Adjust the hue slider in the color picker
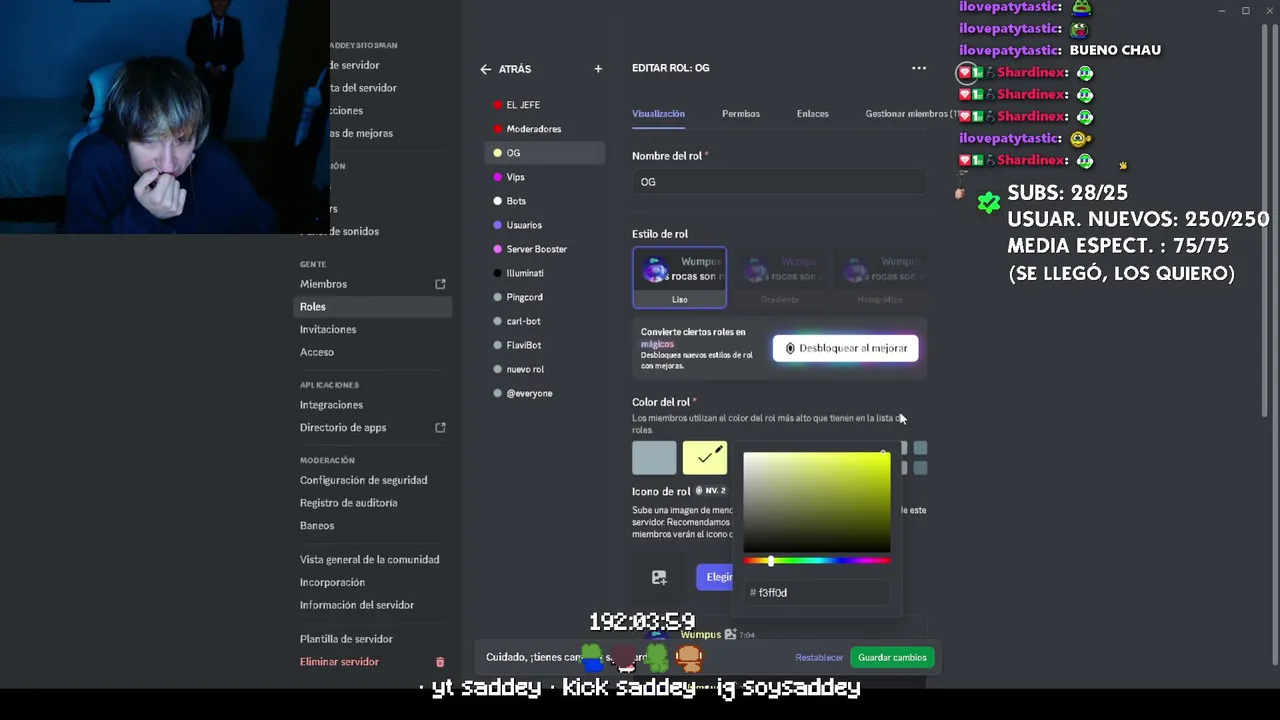The image size is (1280, 720). coord(817,561)
